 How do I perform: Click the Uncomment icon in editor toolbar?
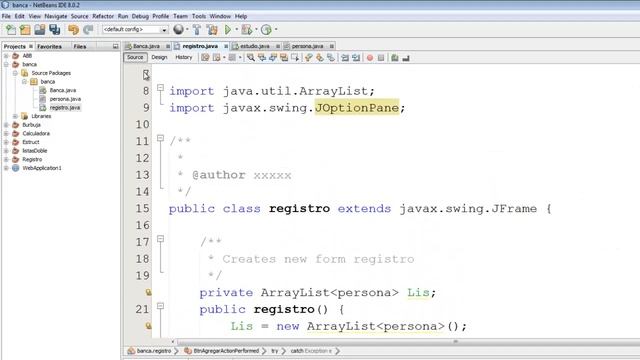click(406, 58)
